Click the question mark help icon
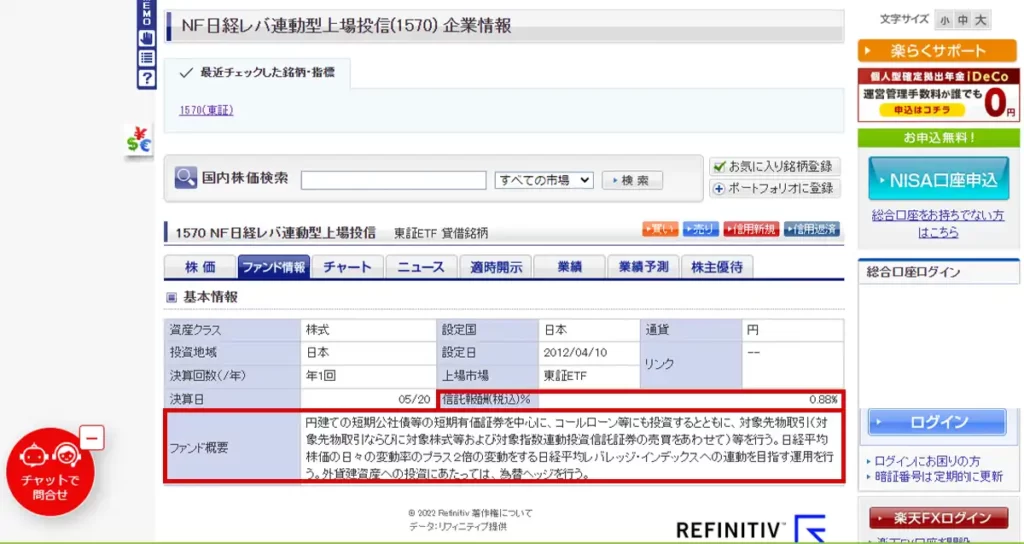Viewport: 1024px width, 544px height. point(146,79)
